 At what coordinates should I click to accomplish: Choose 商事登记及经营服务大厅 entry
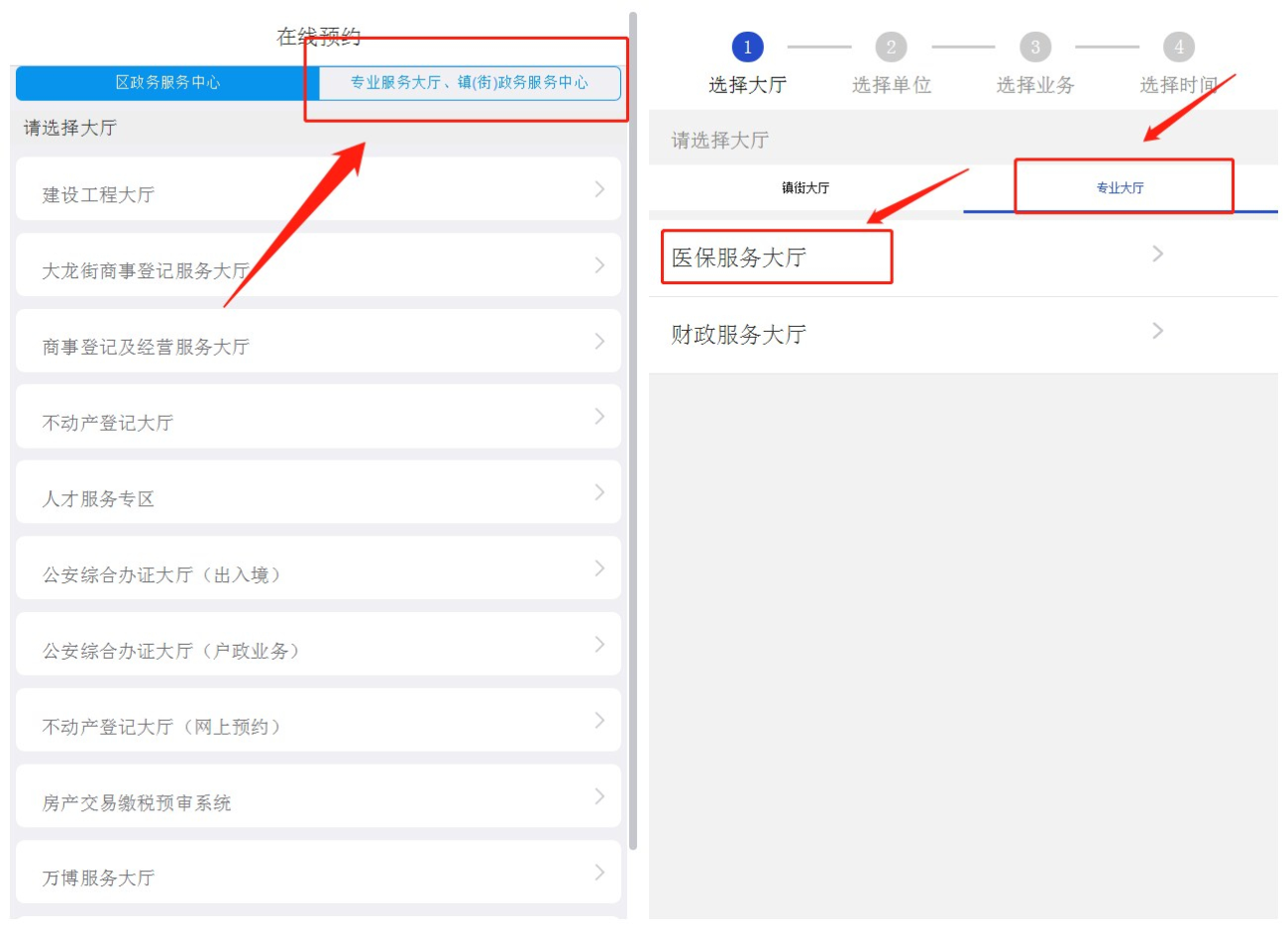click(x=318, y=341)
